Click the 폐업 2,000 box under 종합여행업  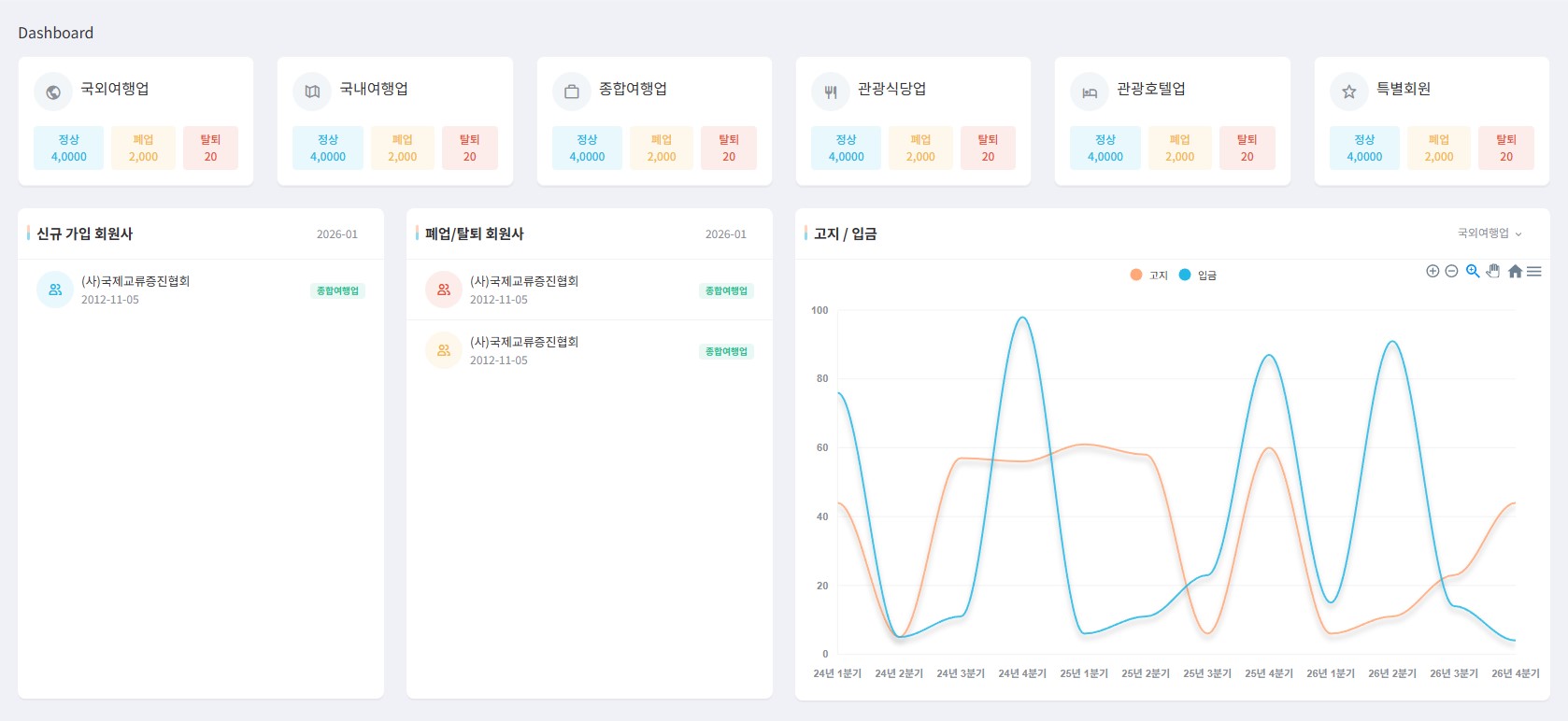pyautogui.click(x=662, y=148)
